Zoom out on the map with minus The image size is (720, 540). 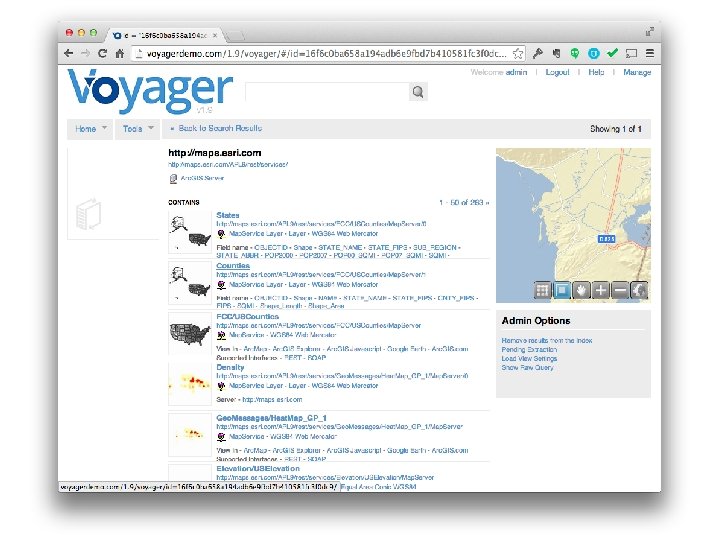[619, 290]
